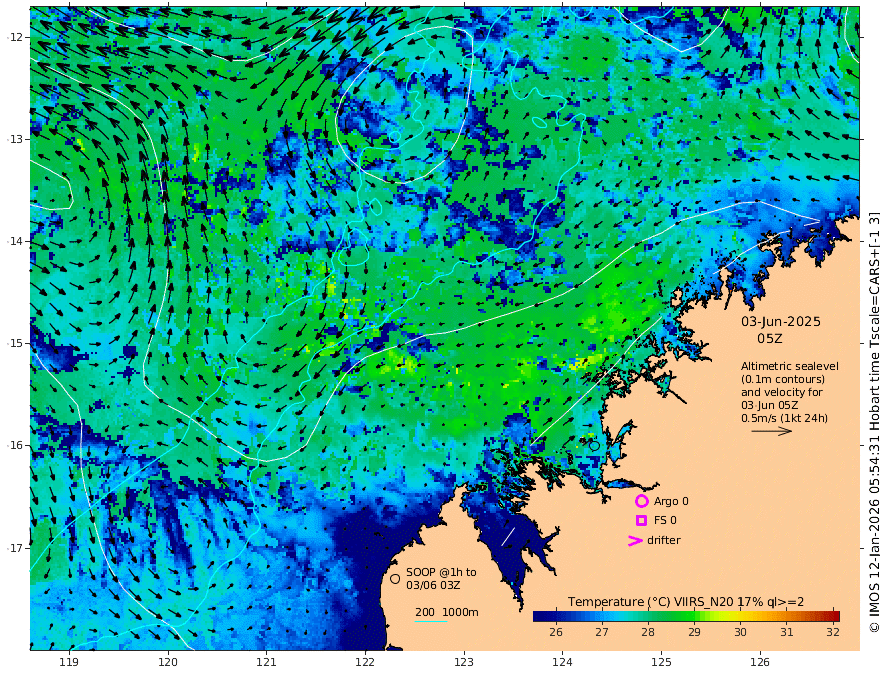Click the colorbar tick label 29
This screenshot has height=680, width=880.
[x=694, y=632]
